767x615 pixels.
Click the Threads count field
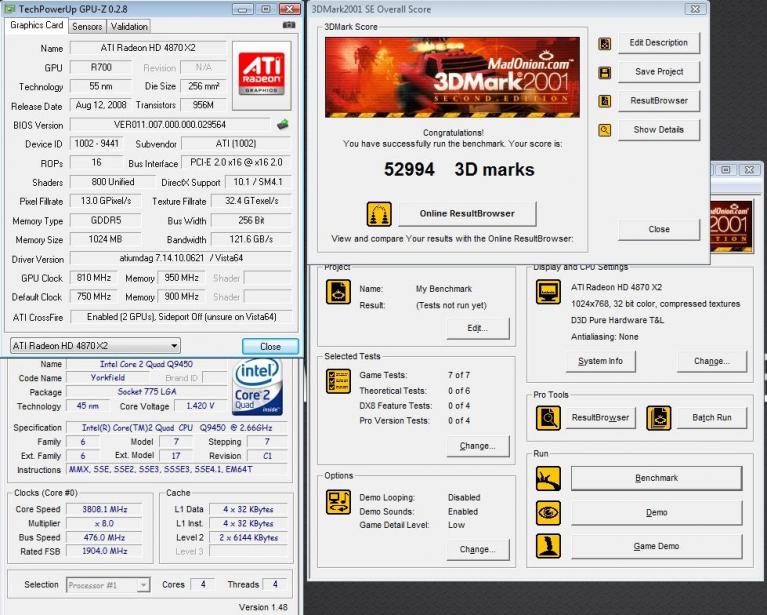[x=275, y=585]
